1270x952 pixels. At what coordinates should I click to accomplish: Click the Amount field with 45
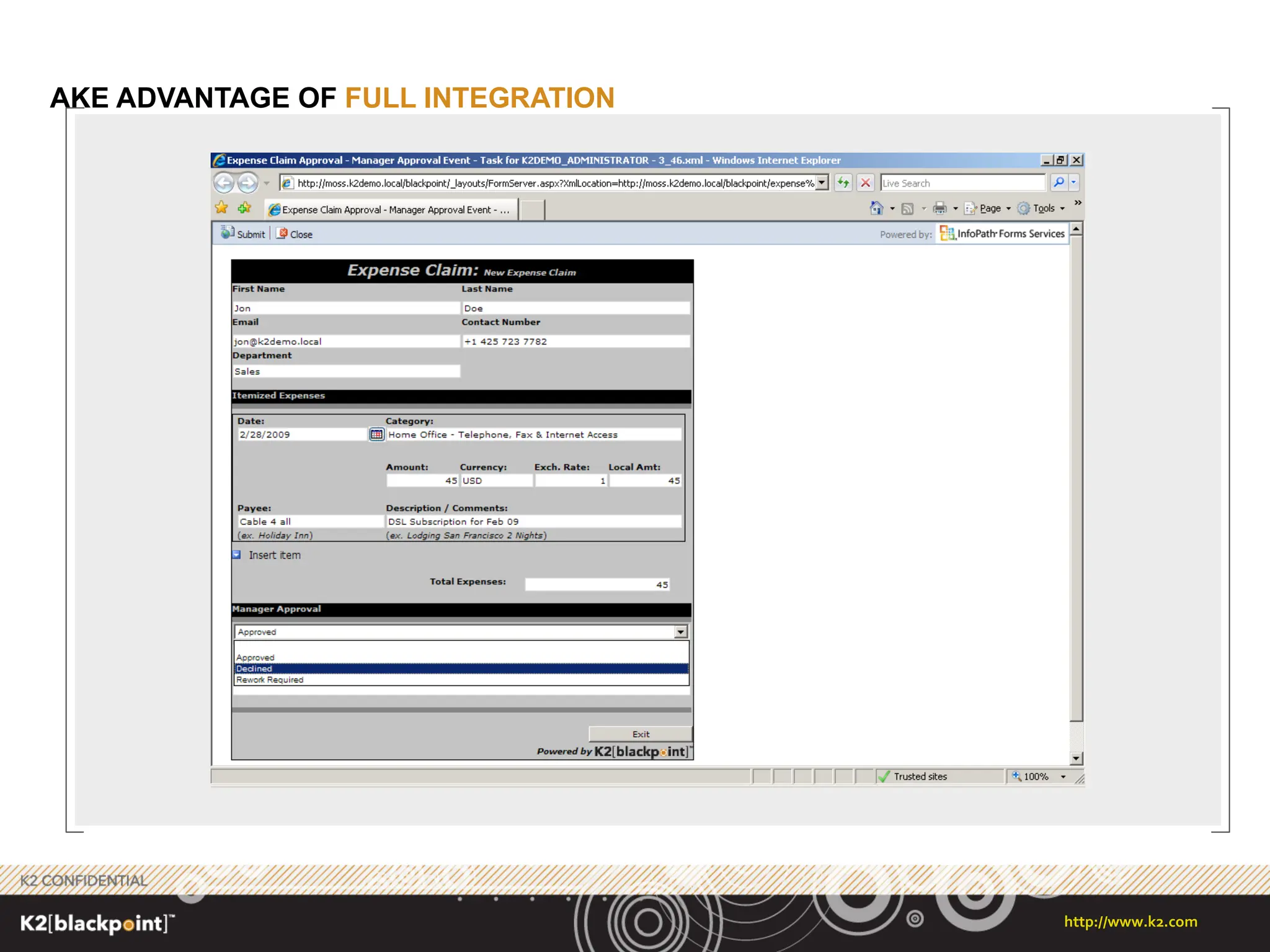[x=422, y=480]
